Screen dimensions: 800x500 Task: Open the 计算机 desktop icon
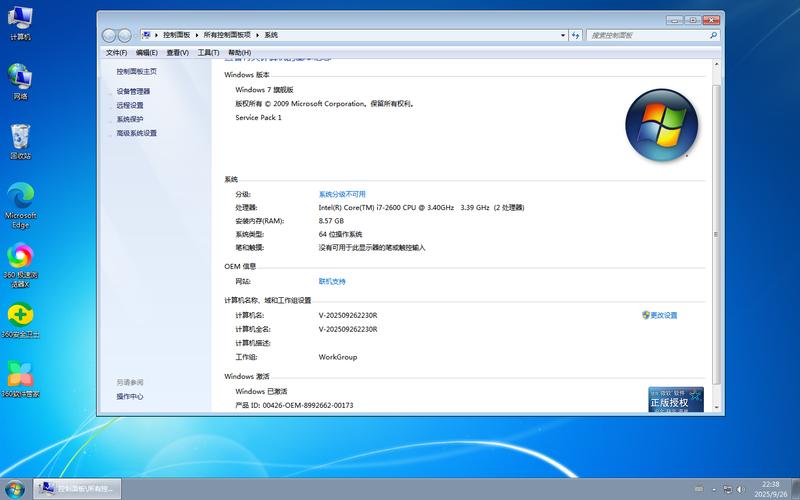[x=20, y=23]
